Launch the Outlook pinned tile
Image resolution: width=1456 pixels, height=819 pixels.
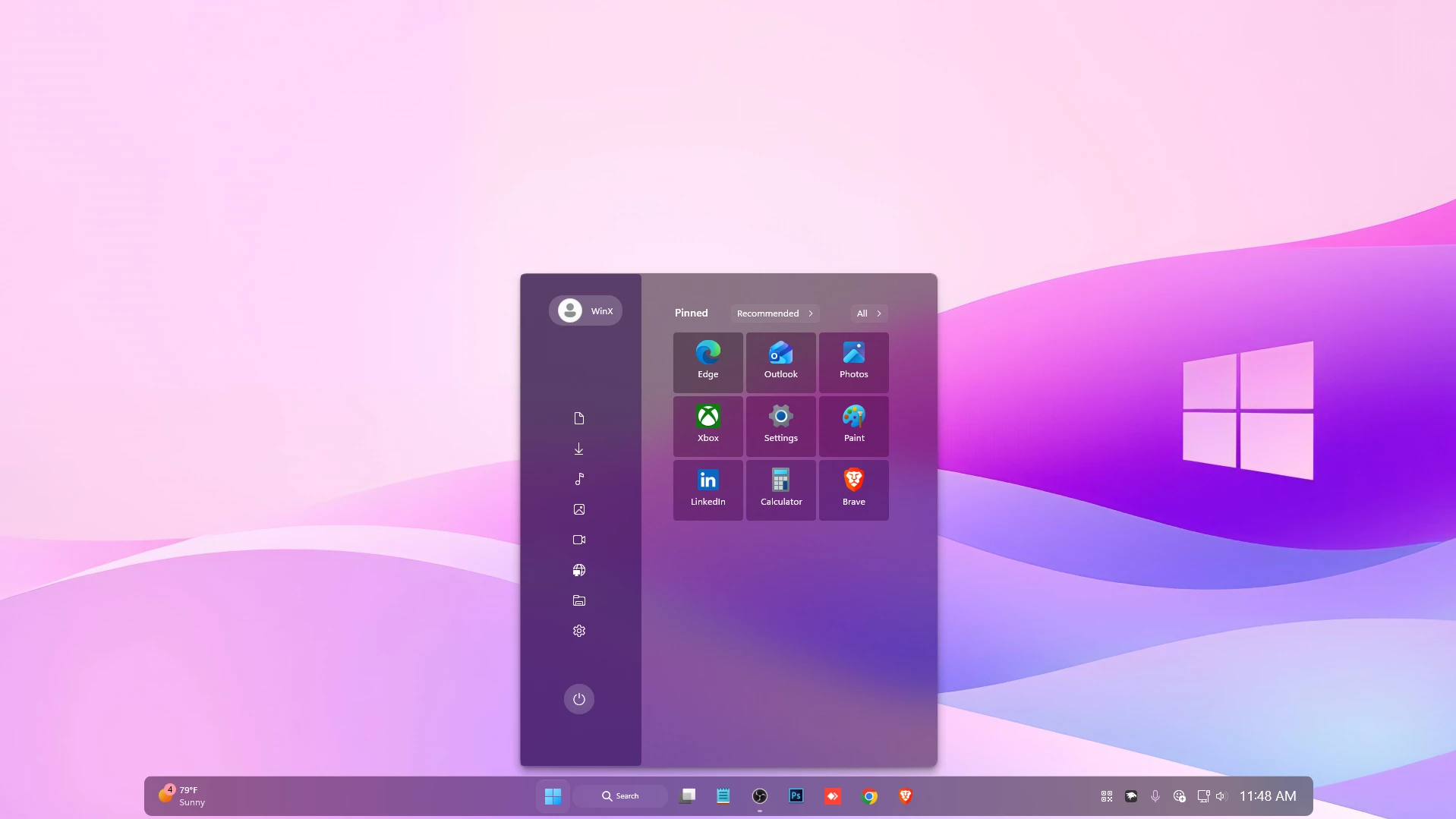780,362
